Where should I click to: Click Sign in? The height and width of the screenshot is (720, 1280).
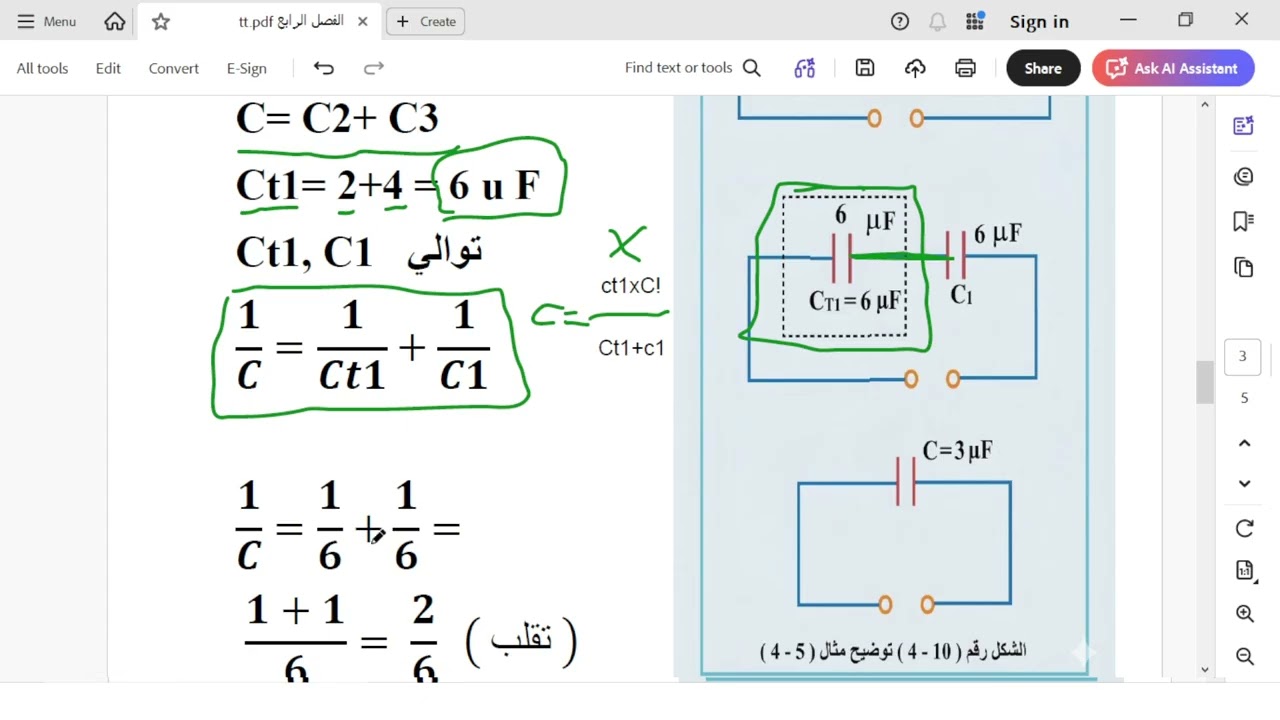pos(1039,21)
